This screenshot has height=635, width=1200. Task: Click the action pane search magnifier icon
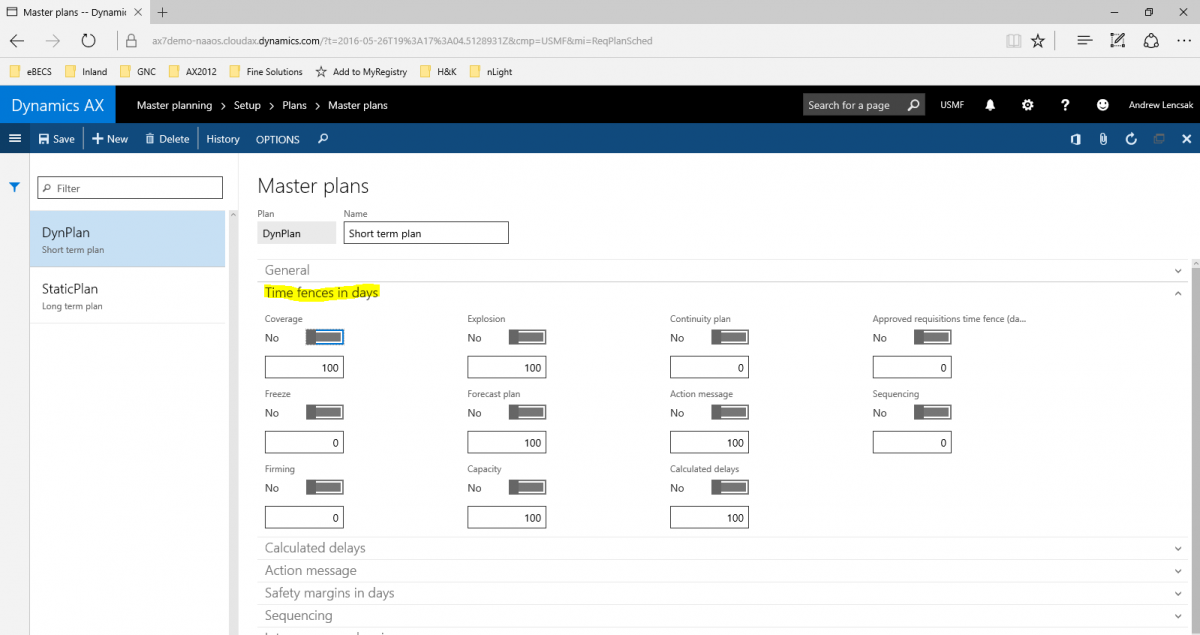[323, 139]
